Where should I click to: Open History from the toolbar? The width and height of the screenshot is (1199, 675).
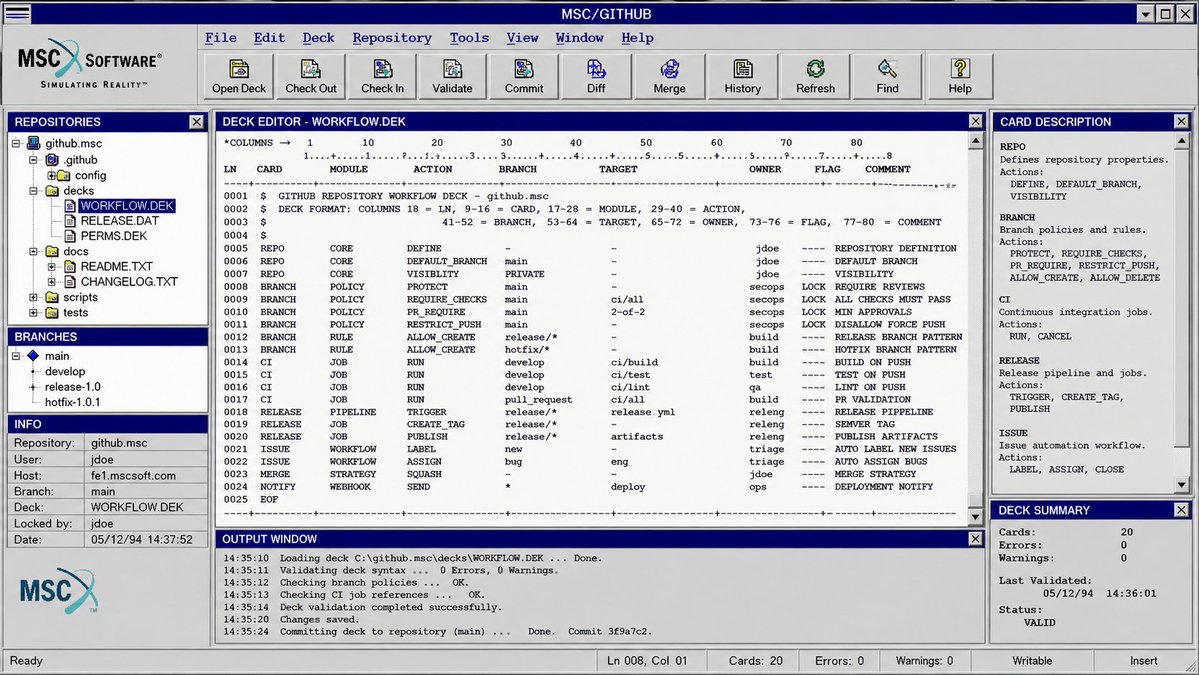point(742,76)
